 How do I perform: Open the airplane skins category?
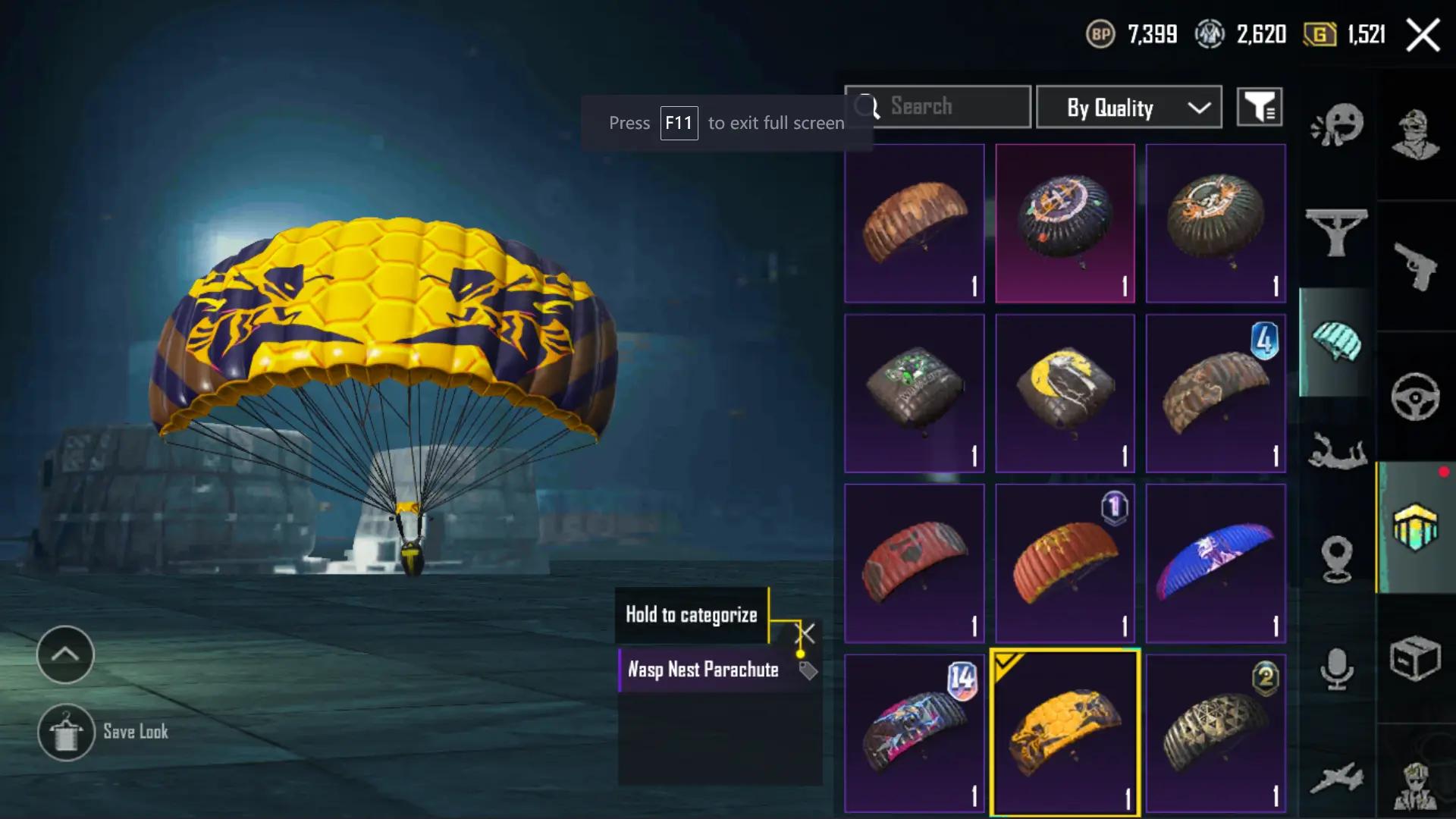[1337, 777]
